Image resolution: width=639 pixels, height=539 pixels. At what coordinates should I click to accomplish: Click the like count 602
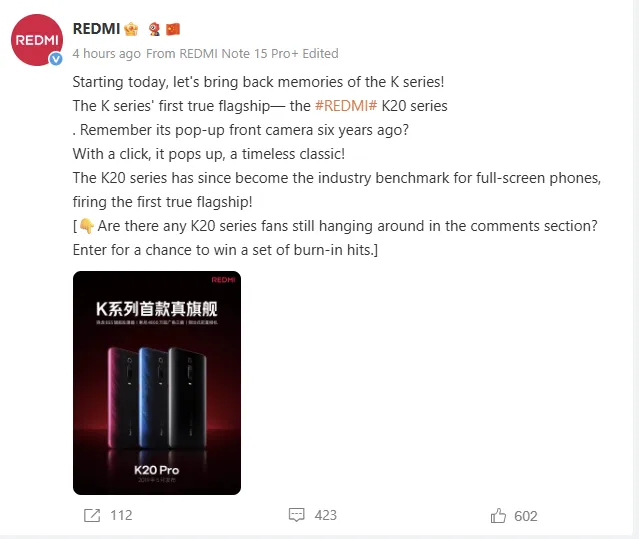(526, 516)
